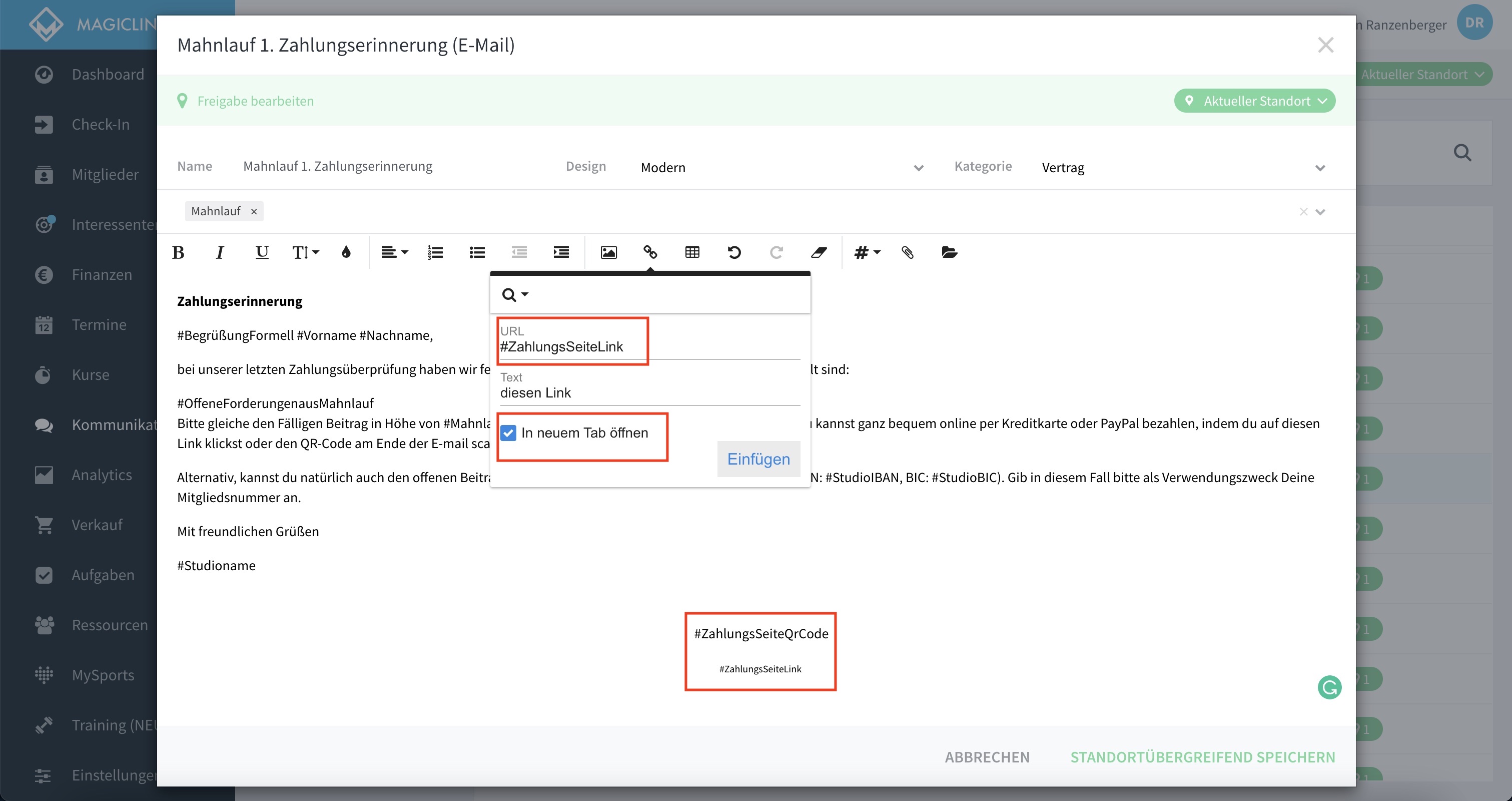Click ABBRECHEN to cancel
The width and height of the screenshot is (1512, 801).
click(x=987, y=757)
